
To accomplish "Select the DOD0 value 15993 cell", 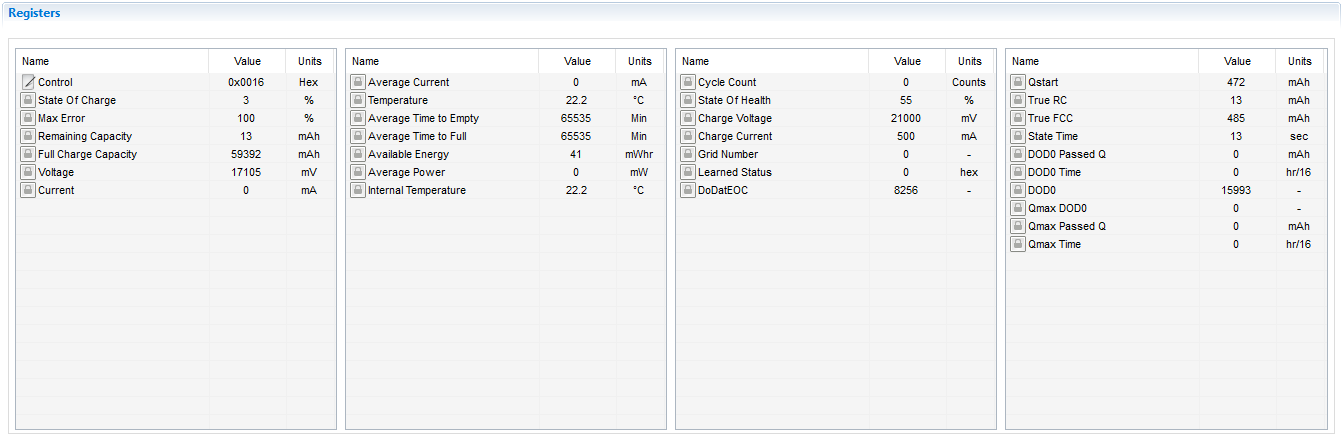I will click(1237, 190).
